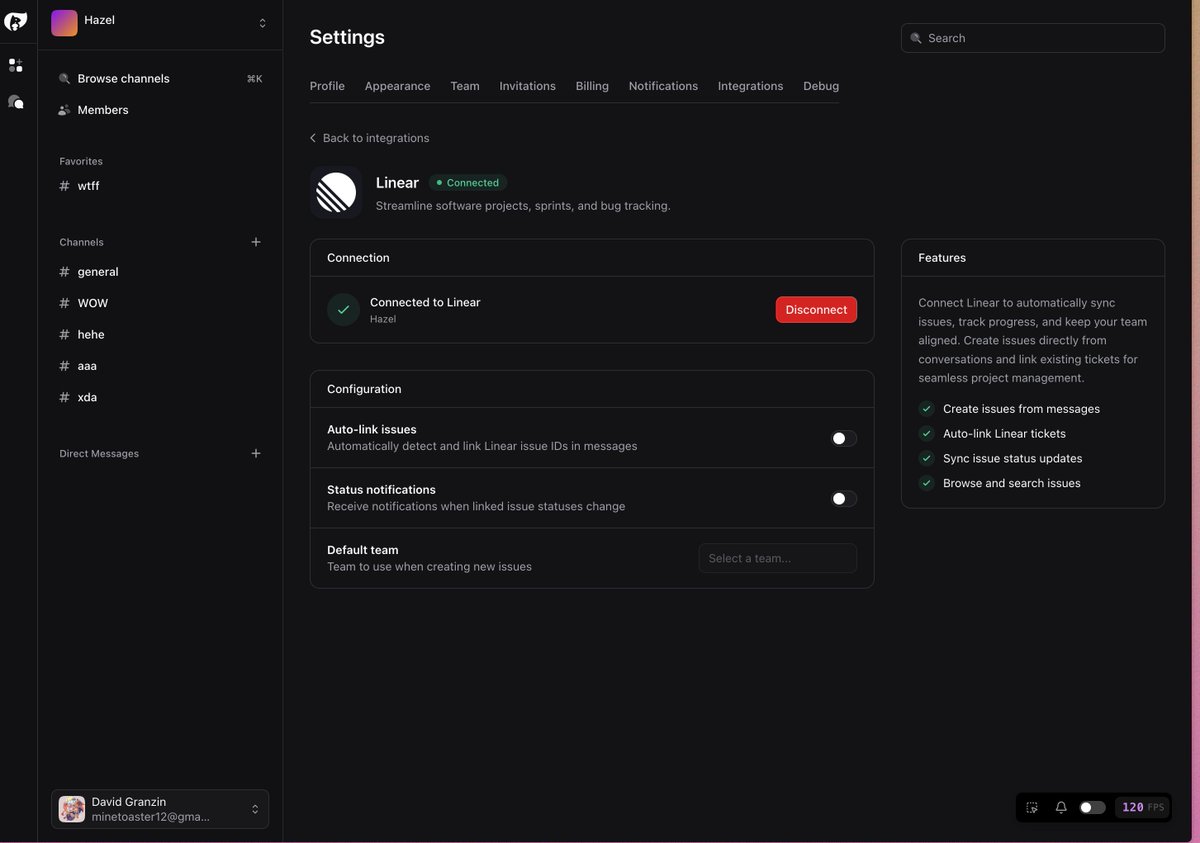The width and height of the screenshot is (1200, 843).
Task: Switch to the Notifications tab
Action: (663, 86)
